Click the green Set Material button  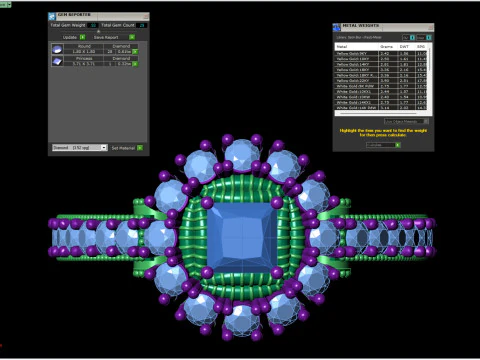click(140, 148)
